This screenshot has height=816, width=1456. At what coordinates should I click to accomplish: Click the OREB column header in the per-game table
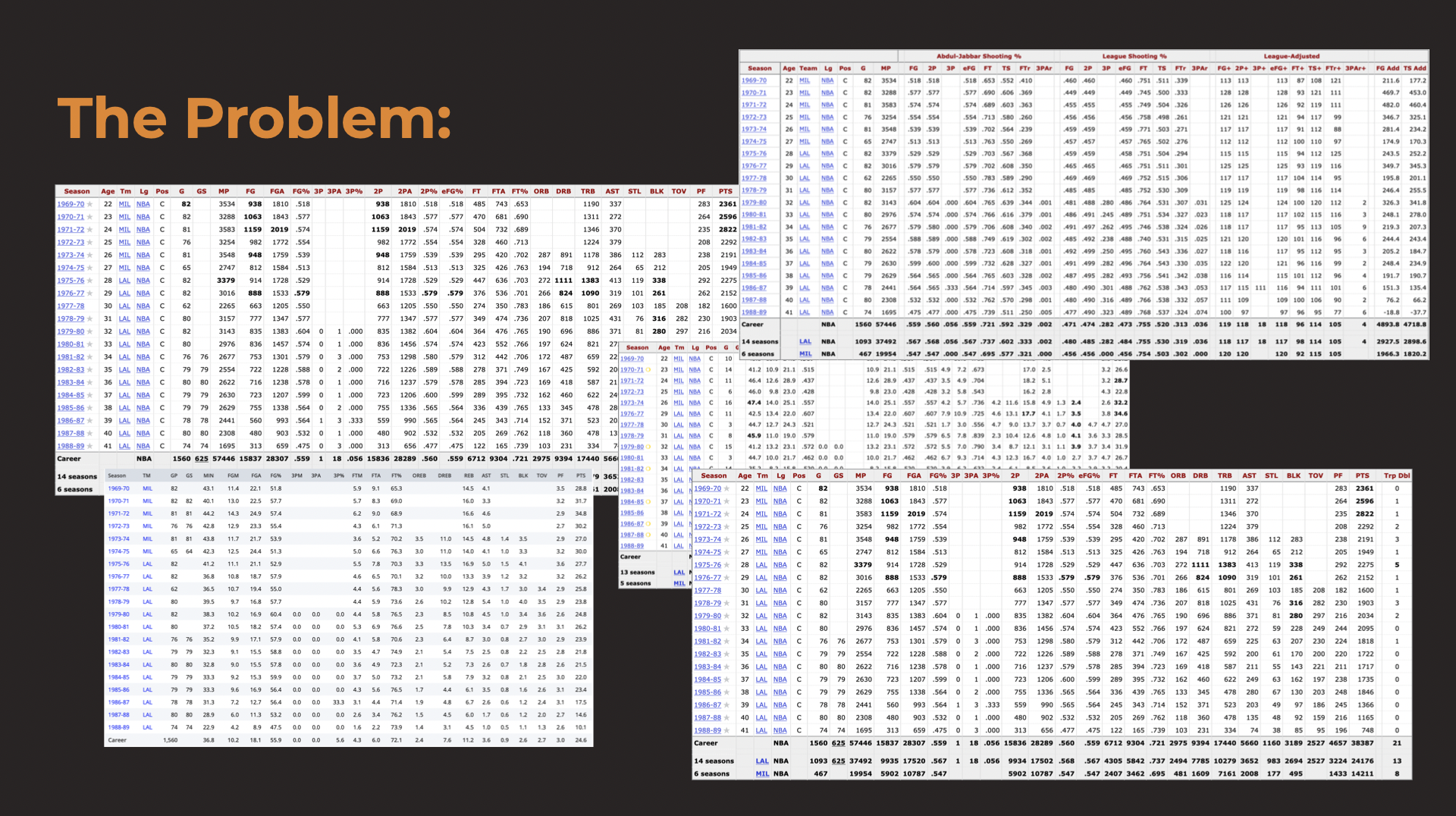[x=419, y=476]
